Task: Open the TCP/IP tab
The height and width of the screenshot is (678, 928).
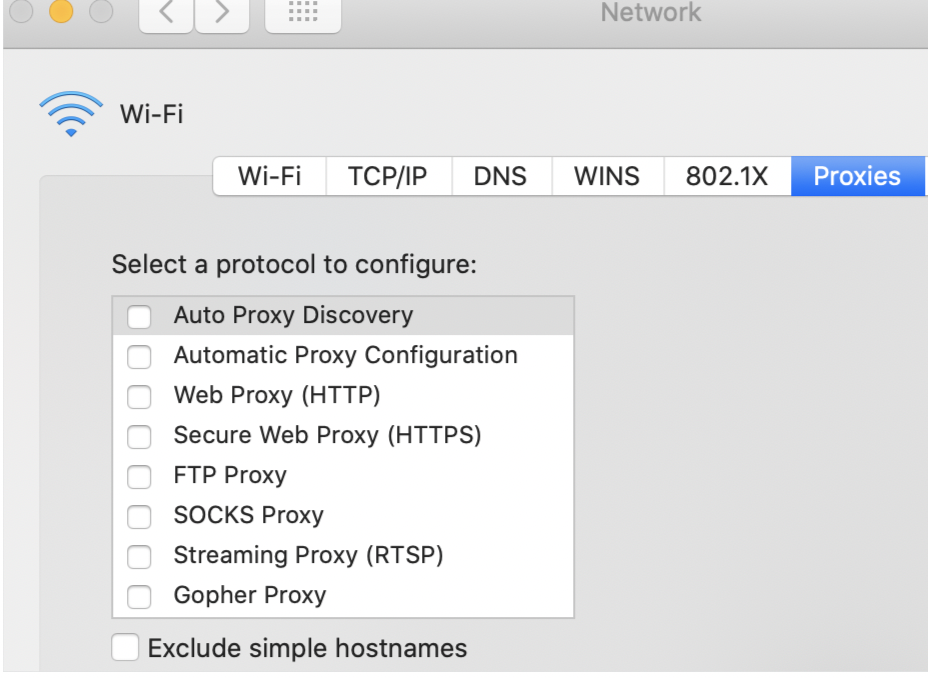Action: pyautogui.click(x=388, y=176)
